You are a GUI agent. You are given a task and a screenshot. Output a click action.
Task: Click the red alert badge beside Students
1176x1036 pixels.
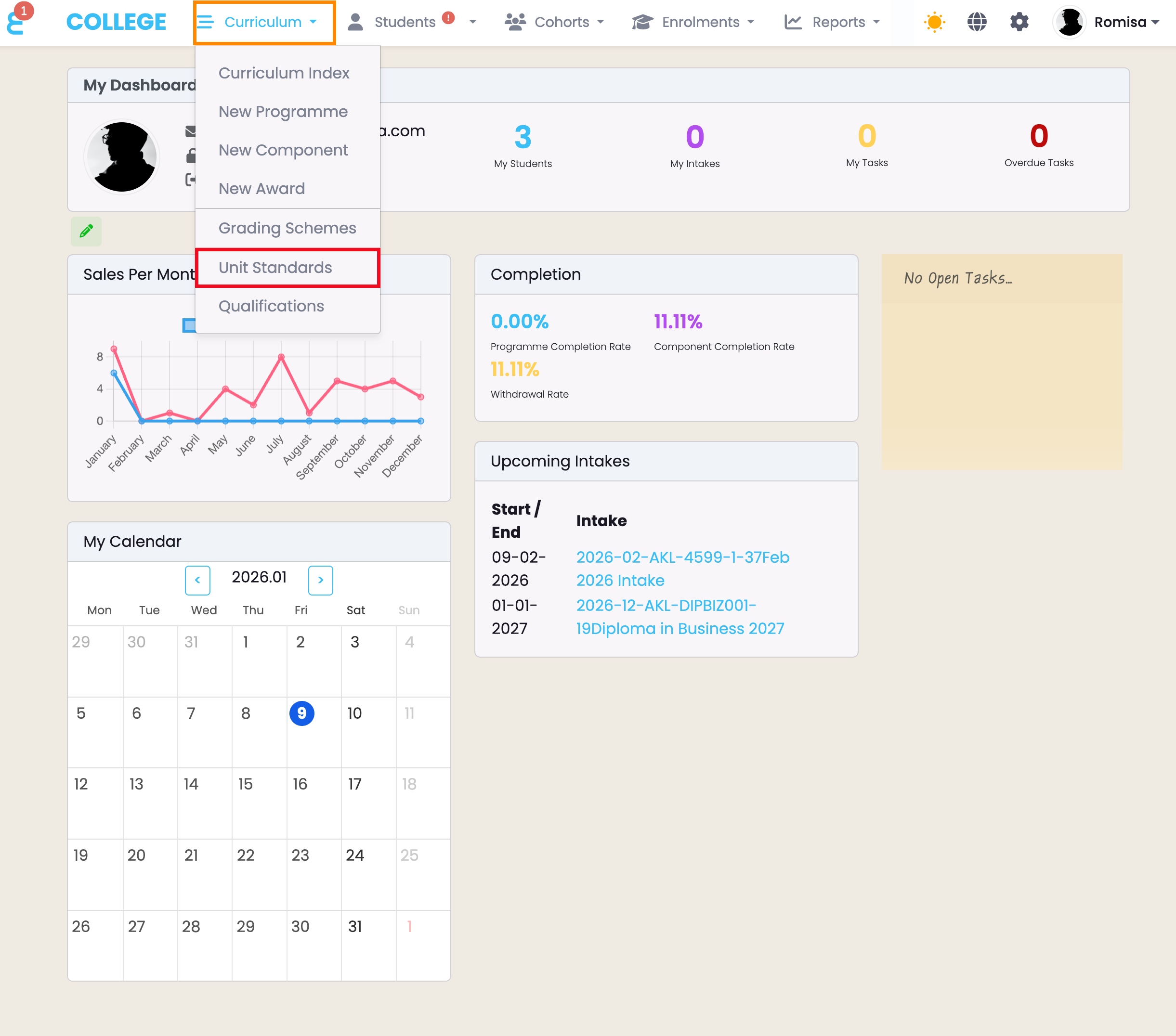(x=448, y=18)
